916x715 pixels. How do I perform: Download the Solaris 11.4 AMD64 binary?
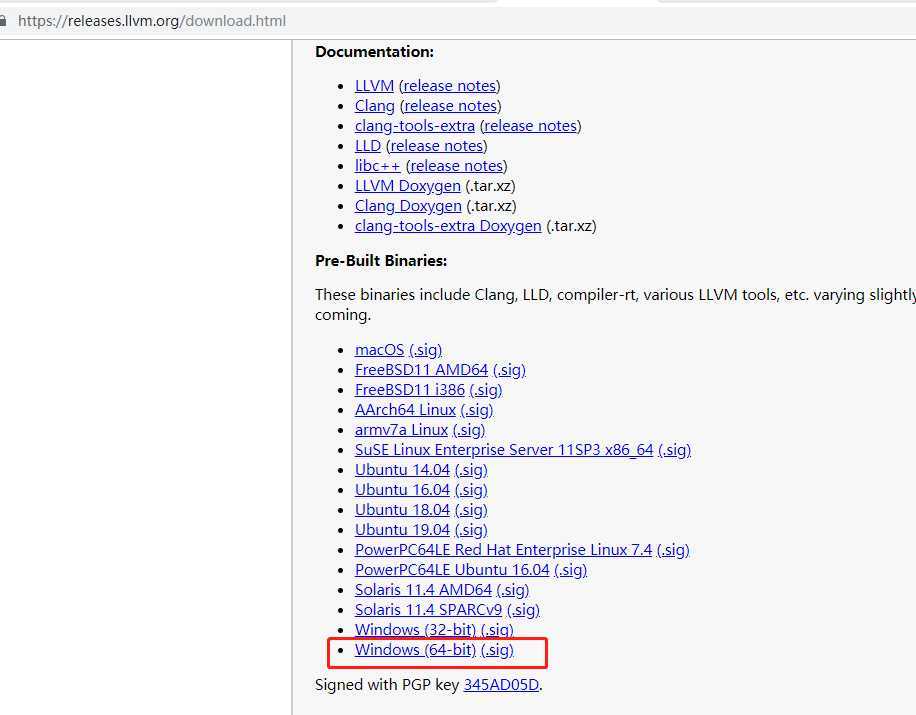pos(424,590)
